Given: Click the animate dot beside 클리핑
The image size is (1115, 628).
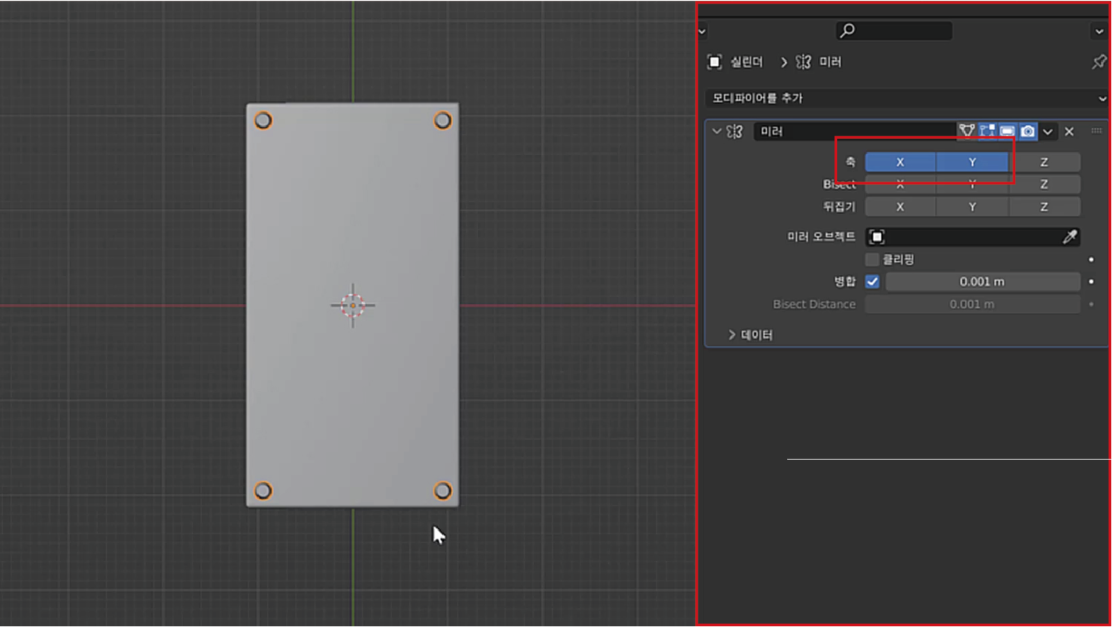Looking at the screenshot, I should point(1092,260).
